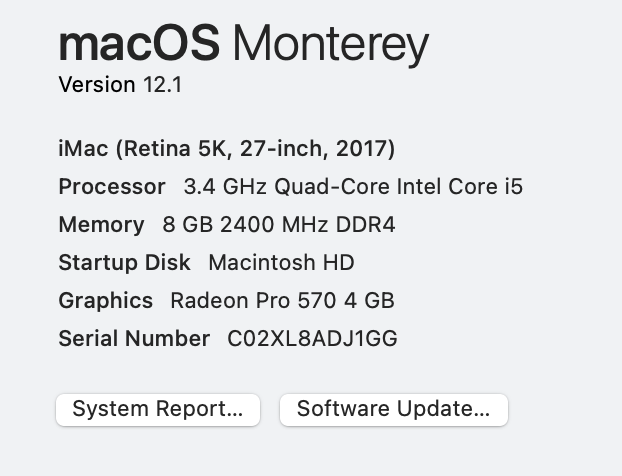
Task: Open the System Report button
Action: [158, 409]
